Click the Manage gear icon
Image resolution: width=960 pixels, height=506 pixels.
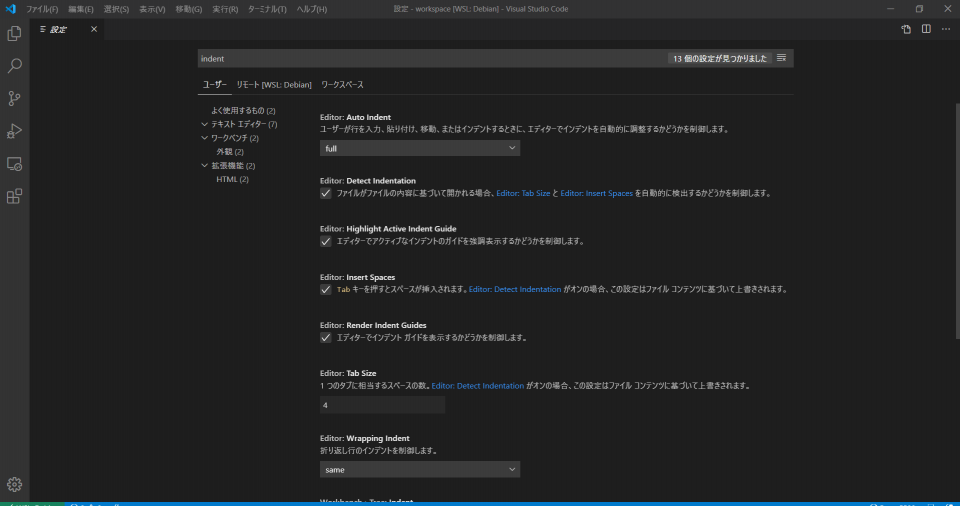tap(14, 485)
